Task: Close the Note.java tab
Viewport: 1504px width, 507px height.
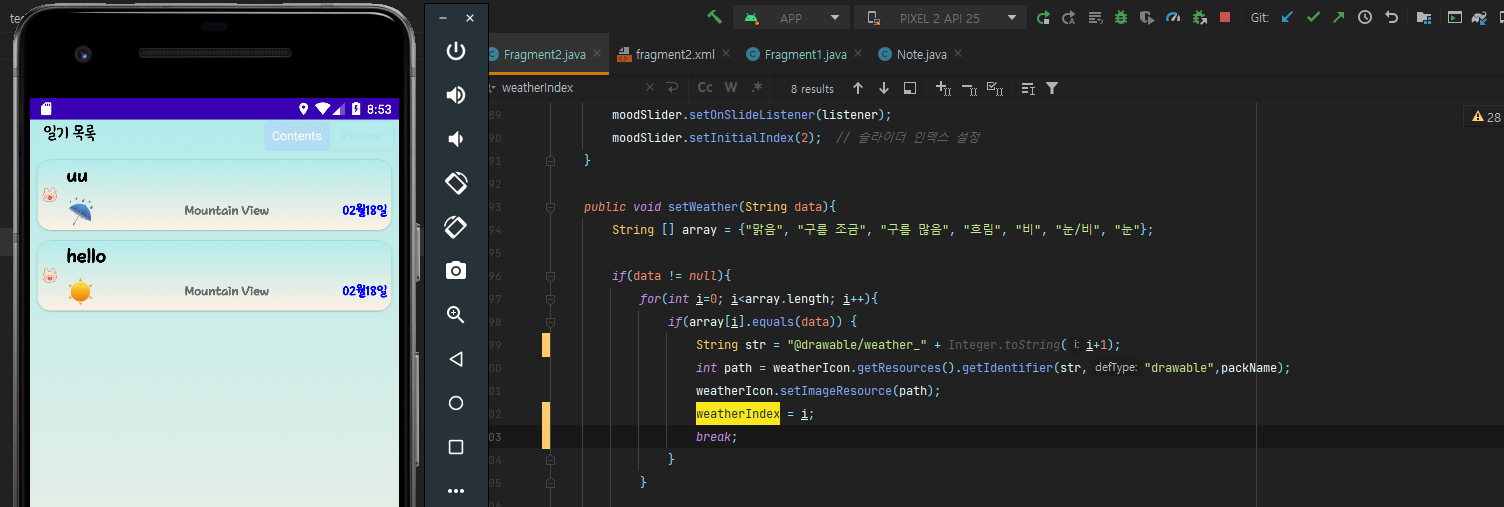Action: [x=957, y=54]
